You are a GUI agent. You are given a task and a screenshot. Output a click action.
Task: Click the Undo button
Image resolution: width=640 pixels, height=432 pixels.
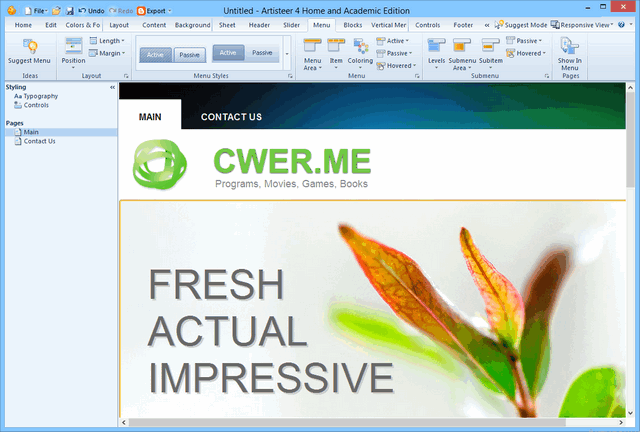tap(91, 11)
